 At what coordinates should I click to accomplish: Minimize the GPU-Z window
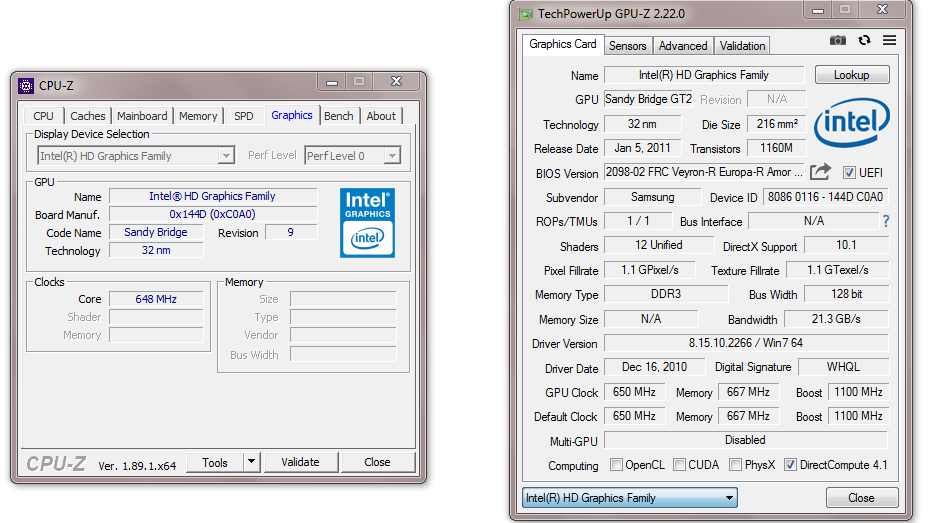coord(818,9)
